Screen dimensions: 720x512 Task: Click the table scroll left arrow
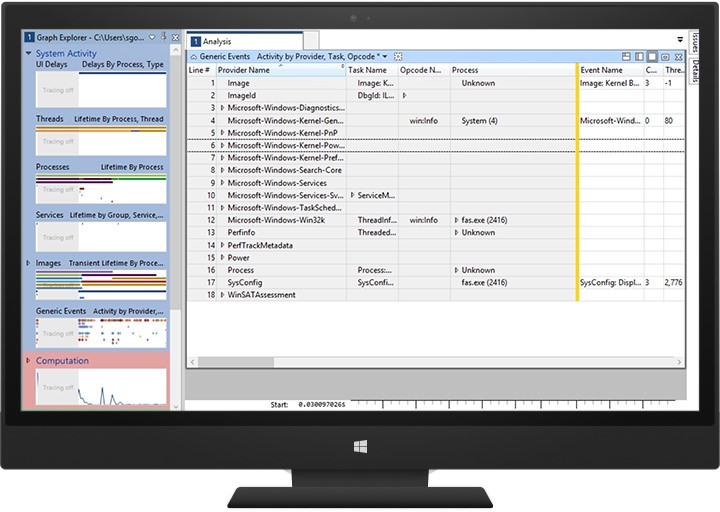[x=192, y=362]
